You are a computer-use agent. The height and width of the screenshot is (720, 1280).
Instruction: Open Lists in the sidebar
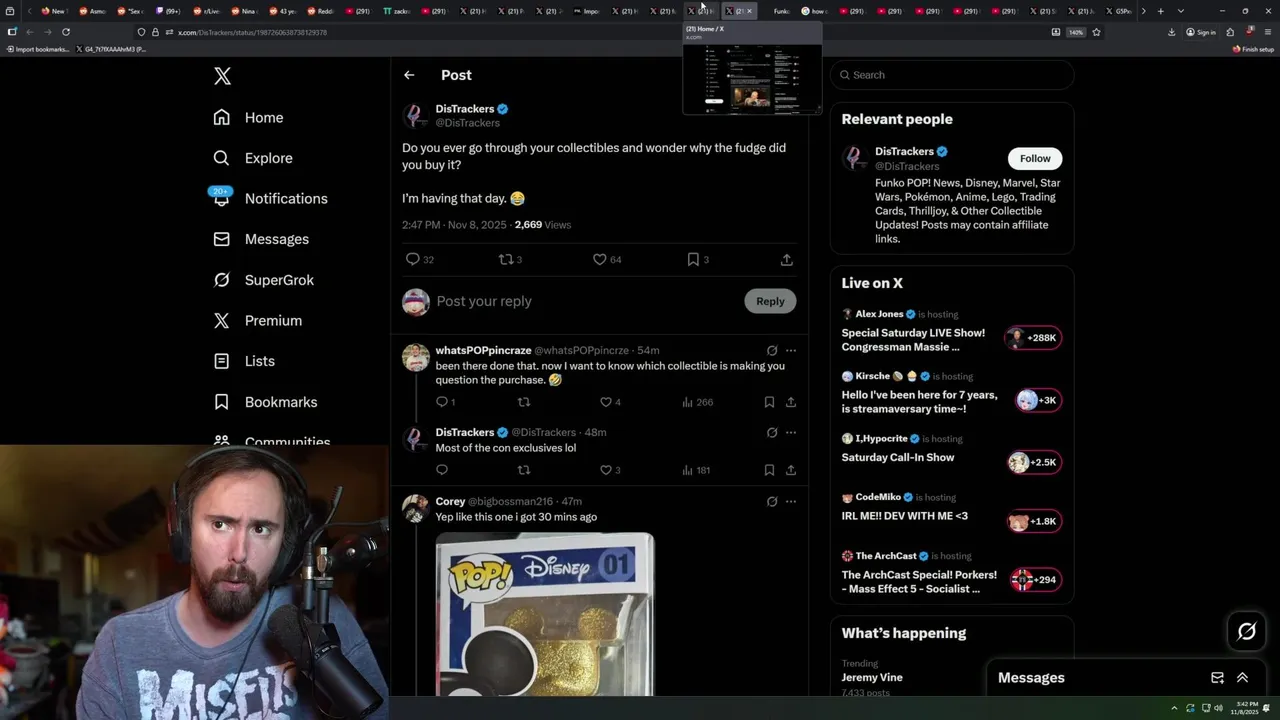click(x=244, y=361)
